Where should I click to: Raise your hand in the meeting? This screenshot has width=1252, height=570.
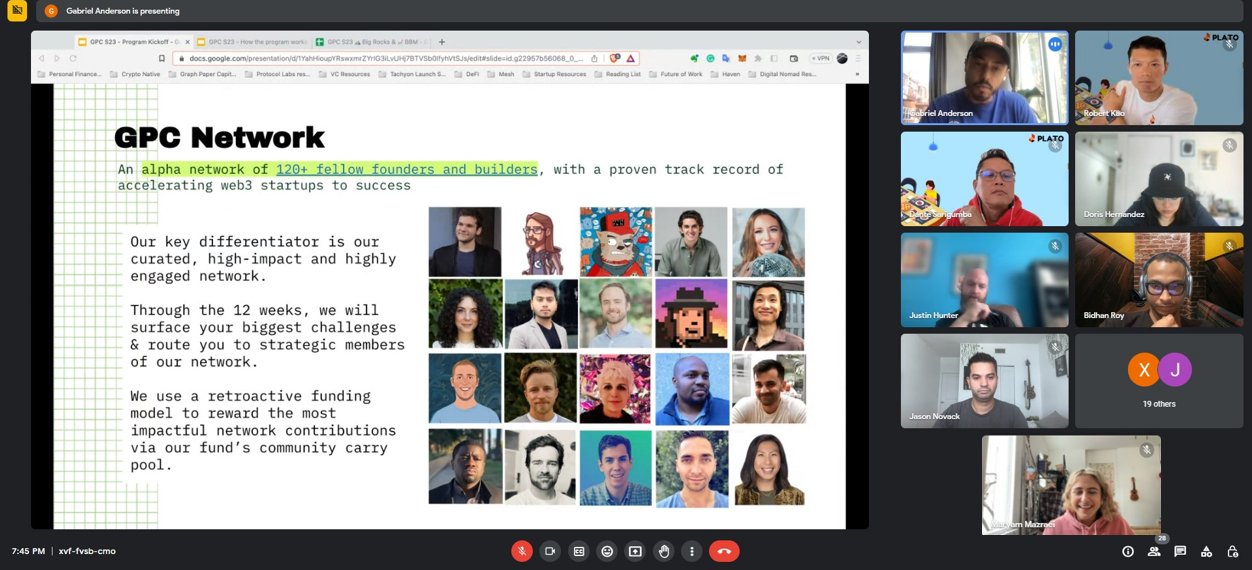[663, 551]
